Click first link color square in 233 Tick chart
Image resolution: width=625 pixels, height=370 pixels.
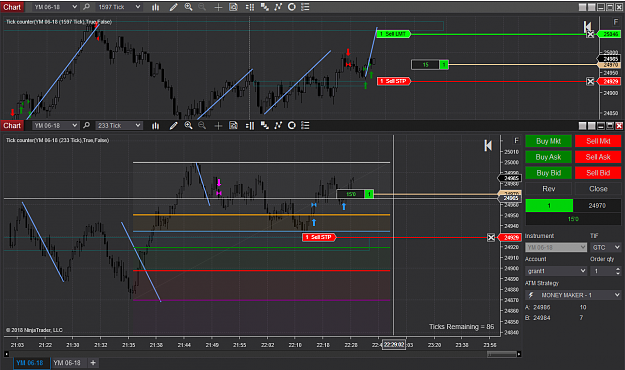(x=582, y=126)
